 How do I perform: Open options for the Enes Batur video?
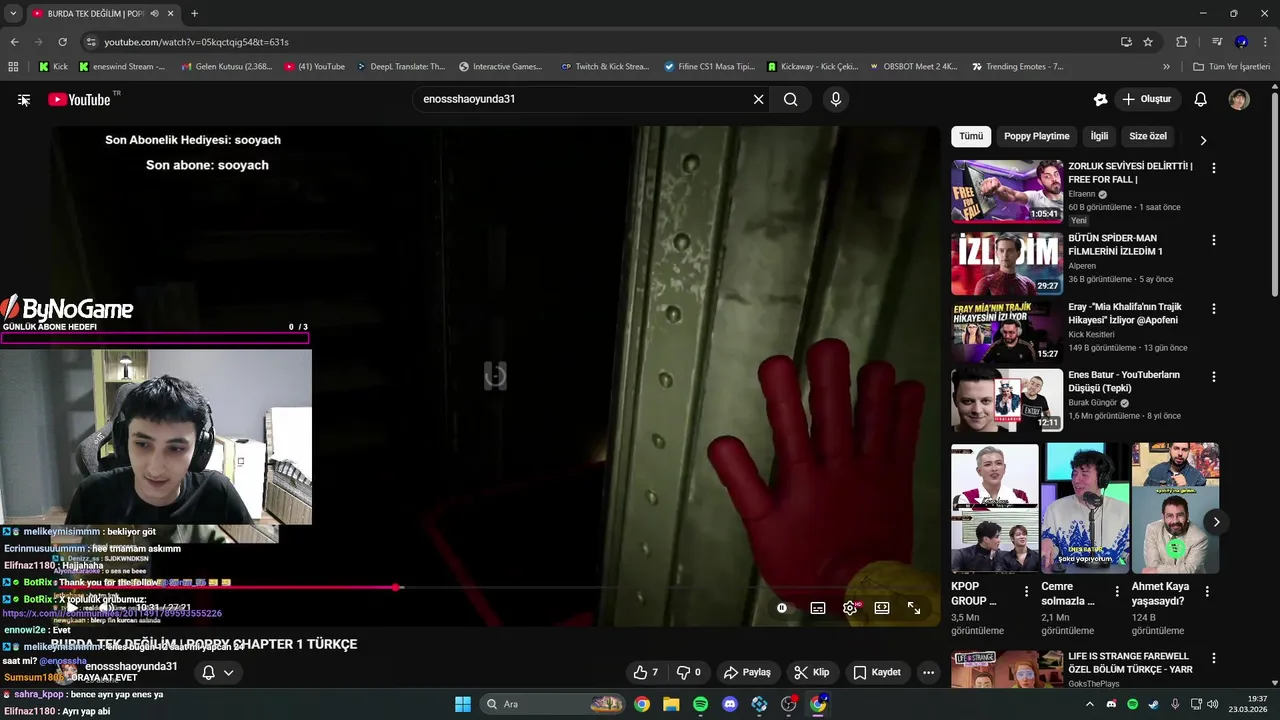coord(1214,377)
